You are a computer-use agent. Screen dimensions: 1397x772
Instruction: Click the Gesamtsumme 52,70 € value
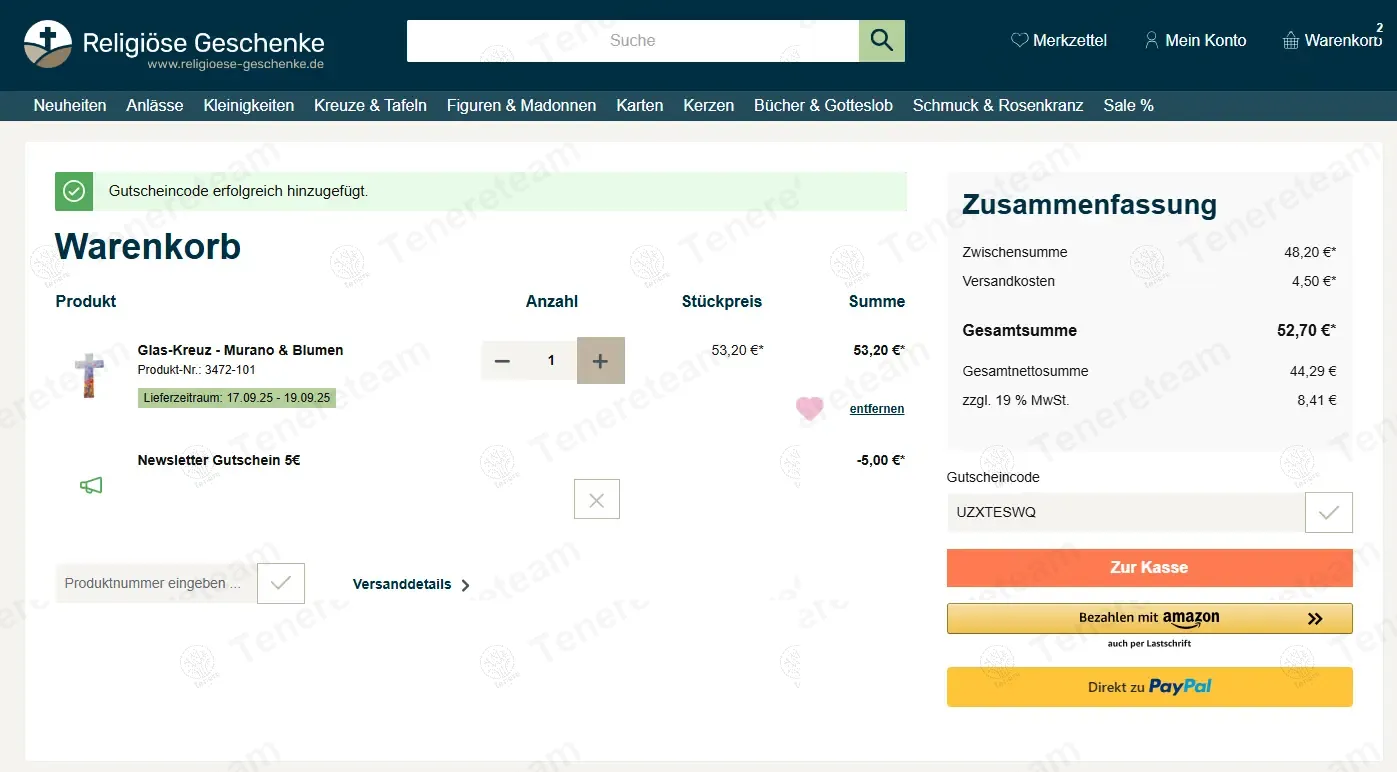(1306, 330)
